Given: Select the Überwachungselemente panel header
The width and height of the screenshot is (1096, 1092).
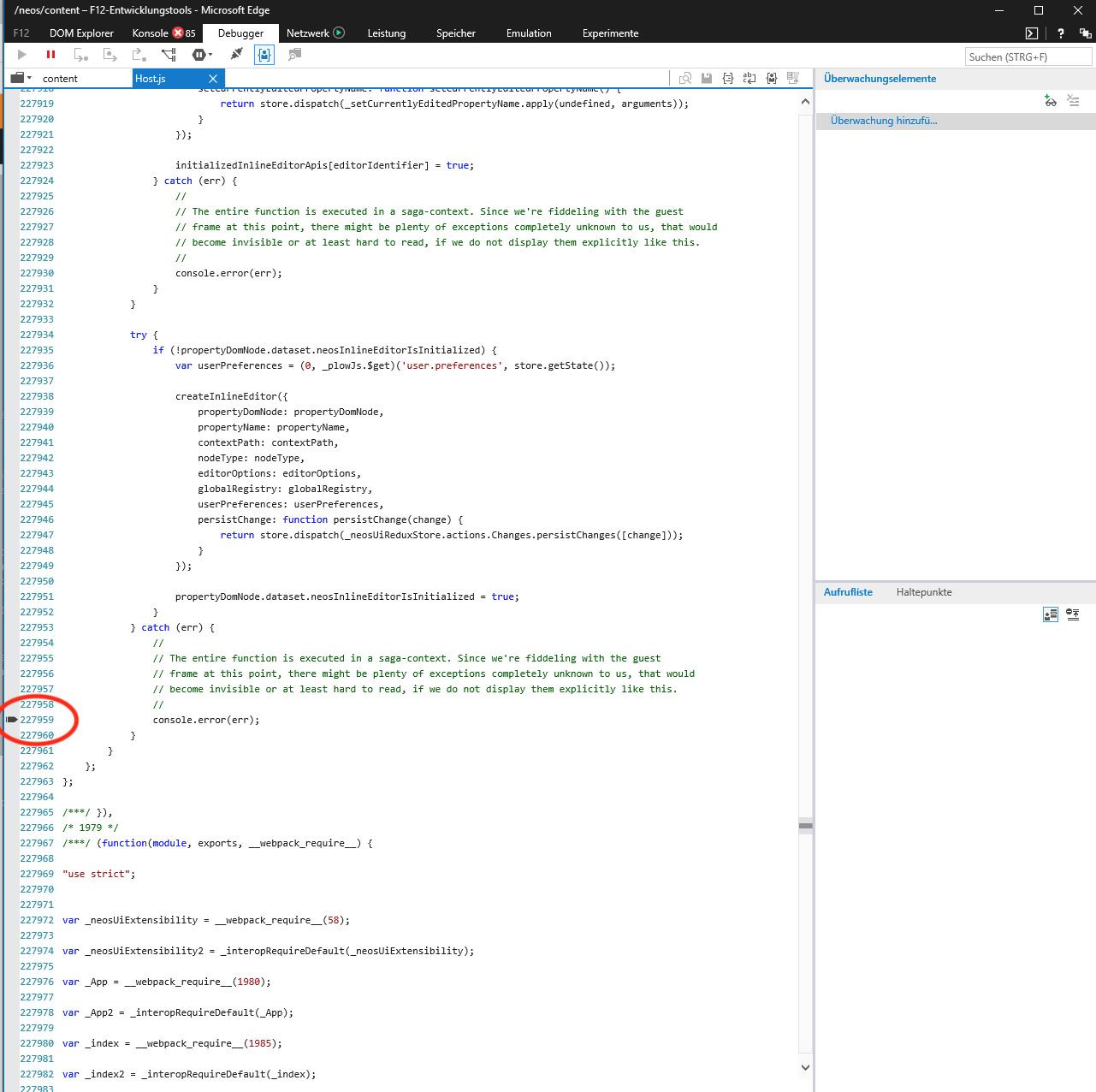Looking at the screenshot, I should pos(880,78).
